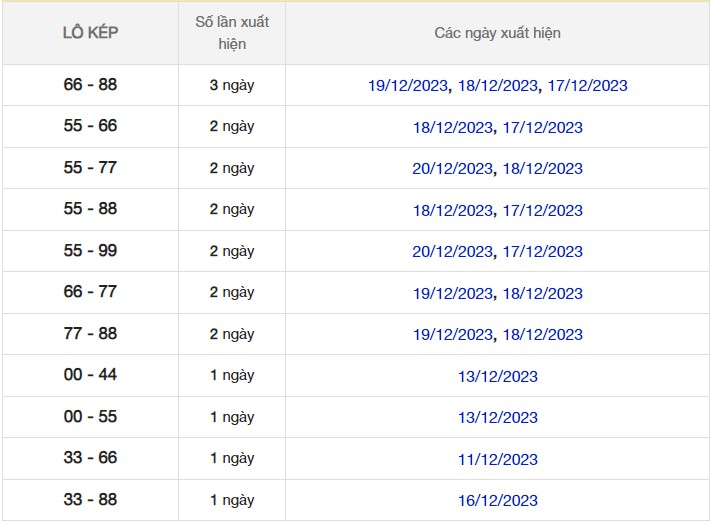Open 19/12/2023 link in 66 - 88 row
The image size is (714, 523).
408,86
